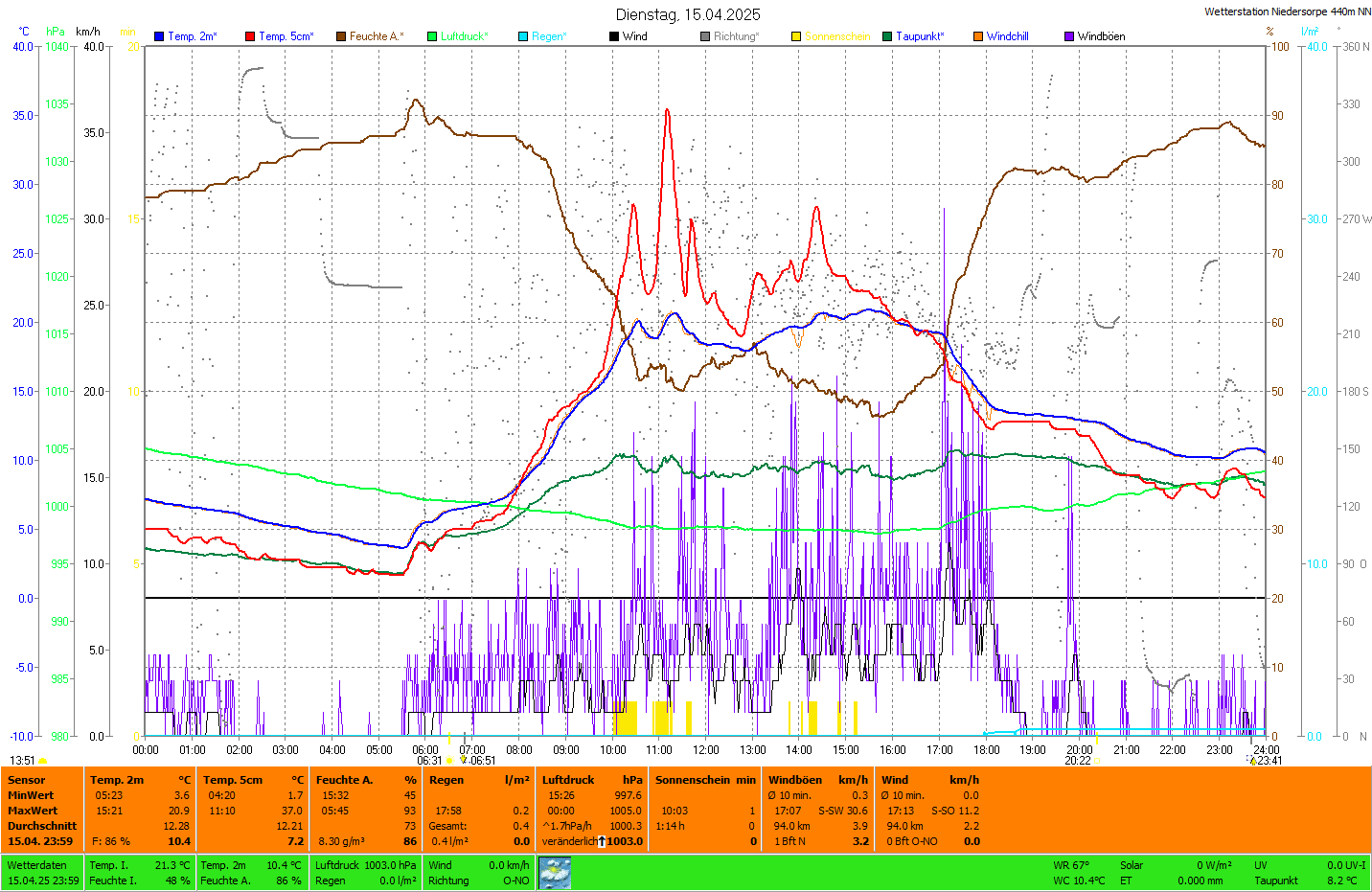Click the Wetterstation Niedersorpe station label
The height and width of the screenshot is (892, 1372).
point(1286,12)
